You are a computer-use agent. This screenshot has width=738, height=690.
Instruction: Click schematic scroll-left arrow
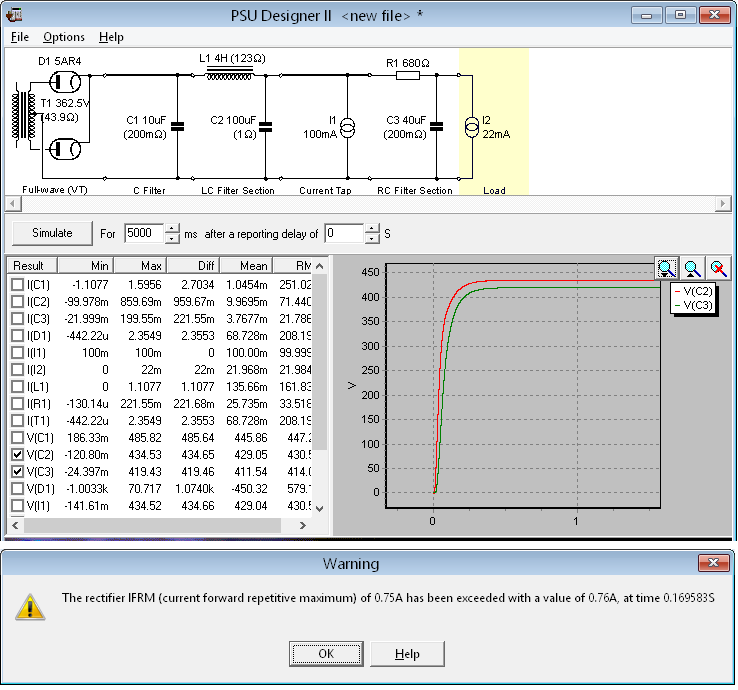pyautogui.click(x=13, y=204)
